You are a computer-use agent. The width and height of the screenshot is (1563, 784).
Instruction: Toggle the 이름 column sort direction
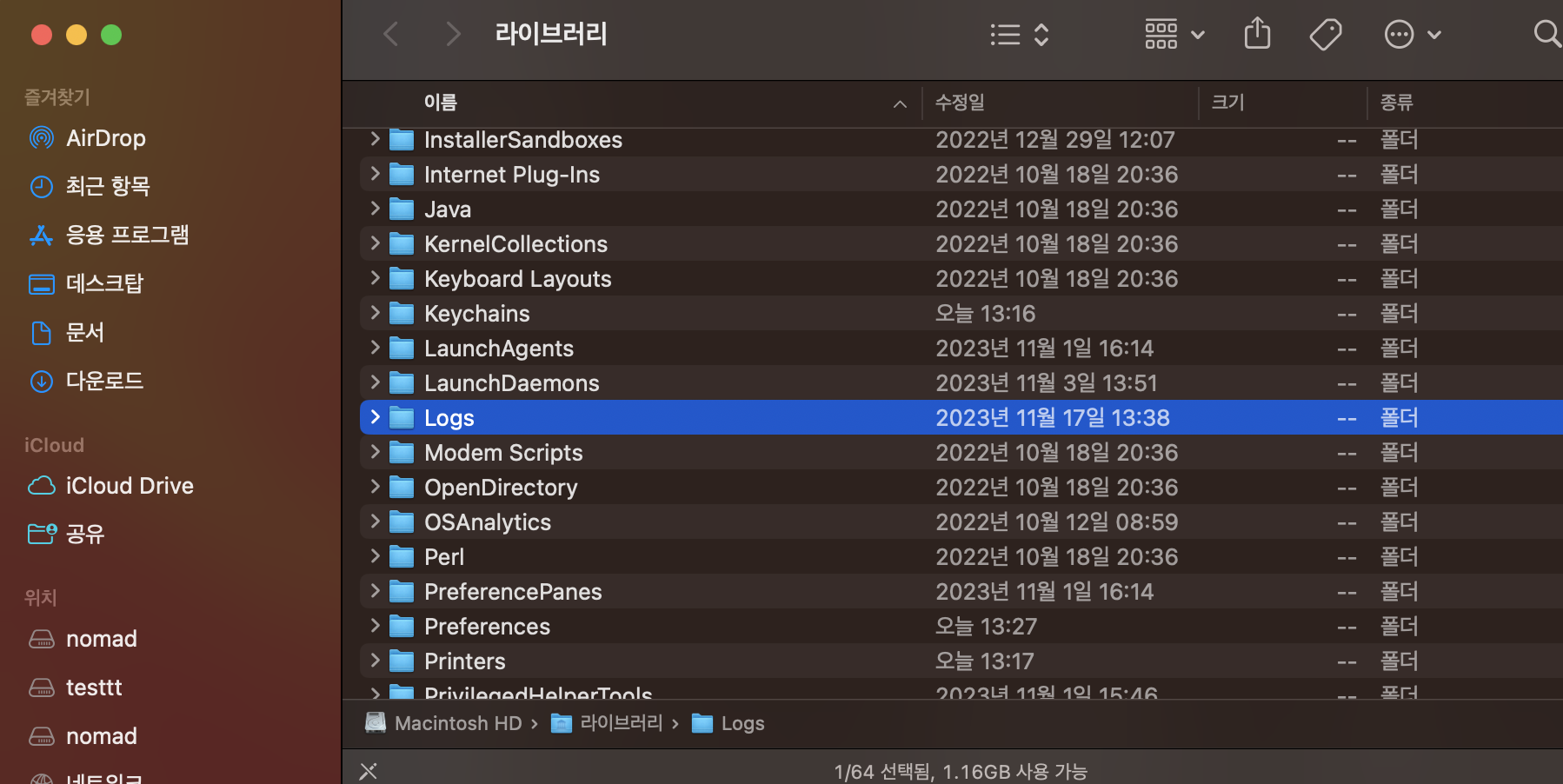click(x=899, y=103)
